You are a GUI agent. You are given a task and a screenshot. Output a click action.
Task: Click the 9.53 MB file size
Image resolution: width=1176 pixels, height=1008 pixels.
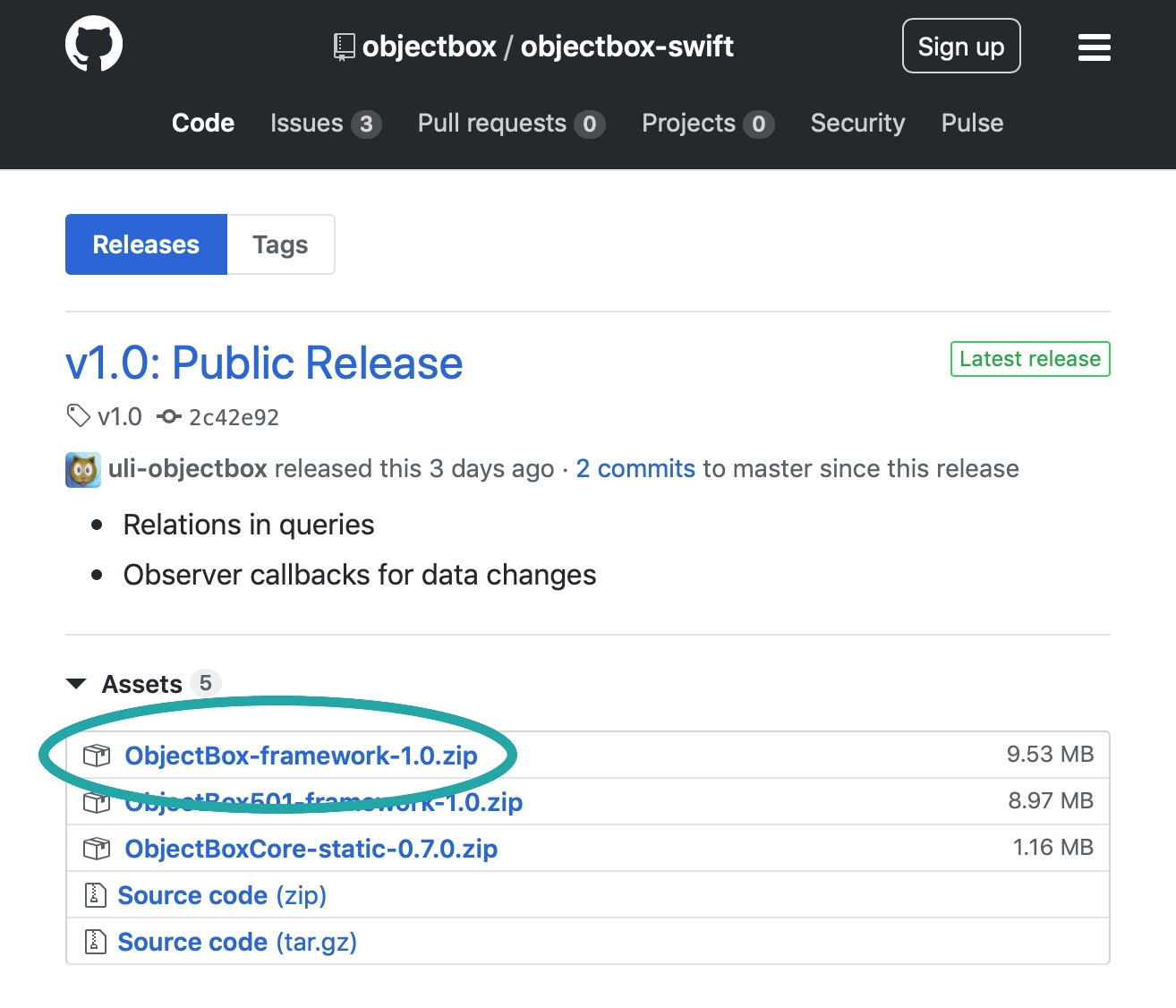pos(1050,754)
